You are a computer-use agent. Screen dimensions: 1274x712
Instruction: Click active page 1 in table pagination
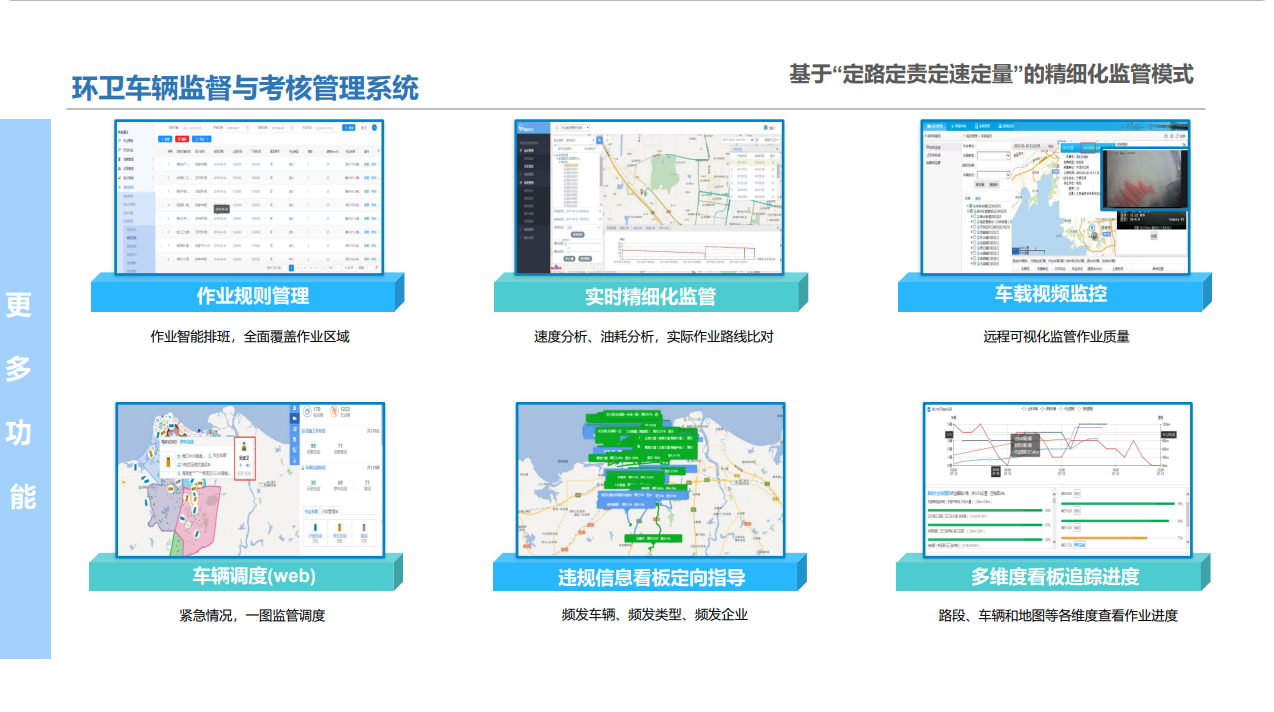(x=292, y=268)
